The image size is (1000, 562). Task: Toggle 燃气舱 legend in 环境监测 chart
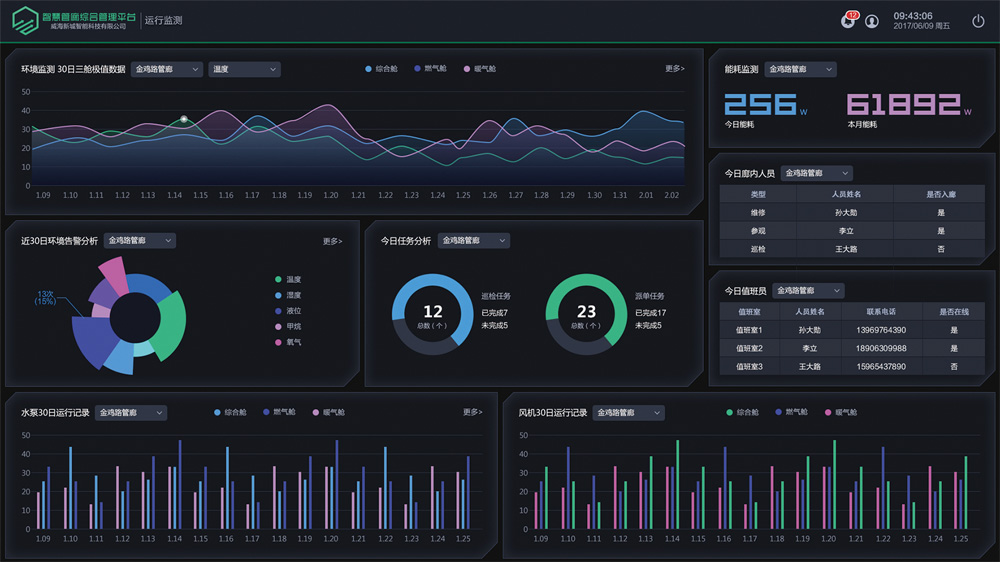point(430,68)
